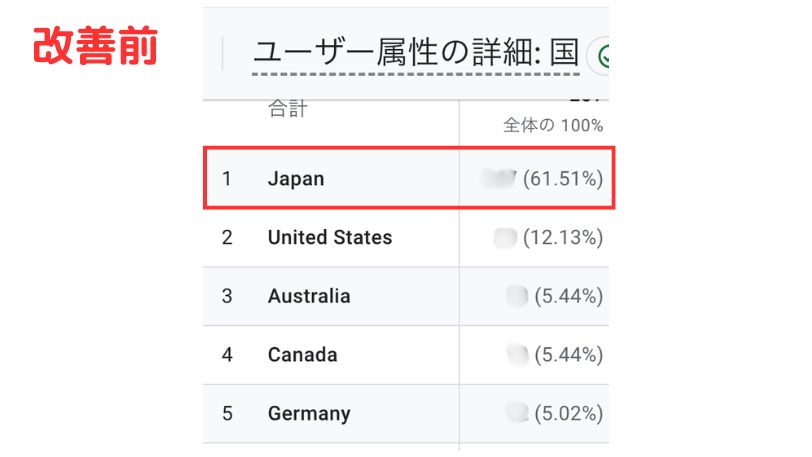
Task: Select the Japan country row
Action: point(409,178)
